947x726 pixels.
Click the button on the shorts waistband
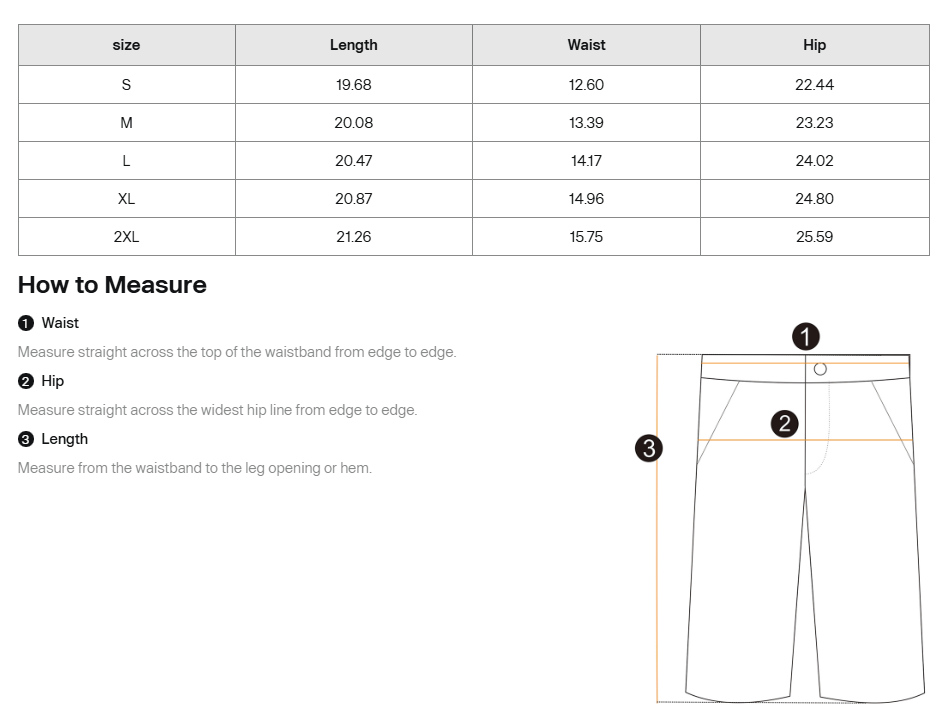pyautogui.click(x=820, y=369)
